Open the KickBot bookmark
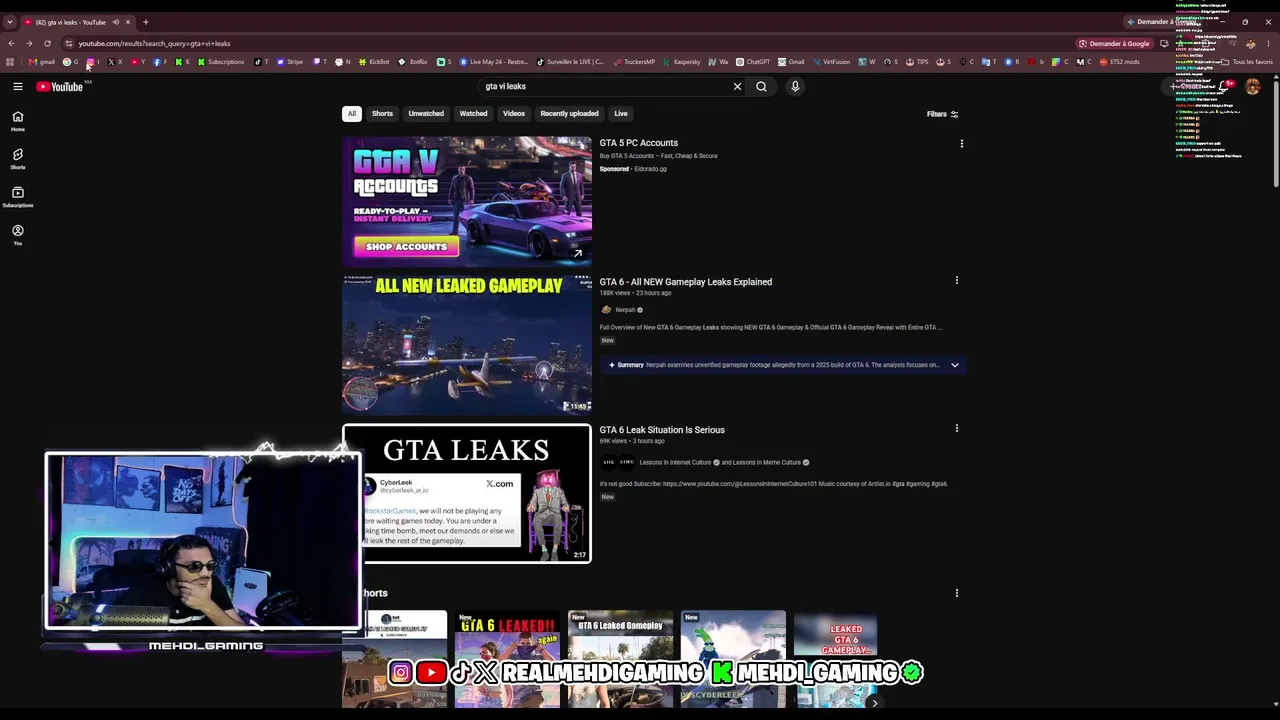Viewport: 1280px width, 720px height. pyautogui.click(x=374, y=62)
